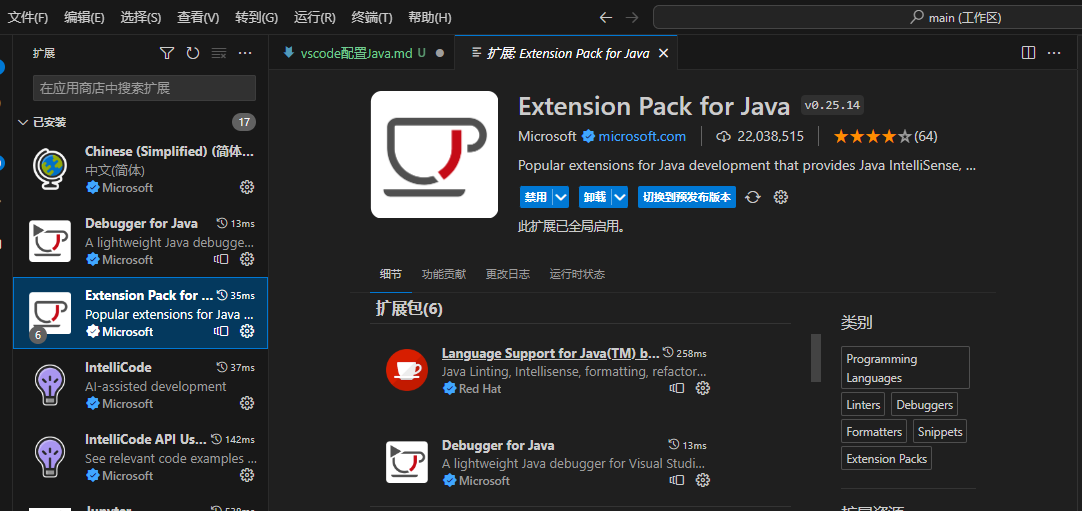1082x511 pixels.
Task: Click sync icon next to Debugger for Java in sidebar
Action: (x=221, y=259)
